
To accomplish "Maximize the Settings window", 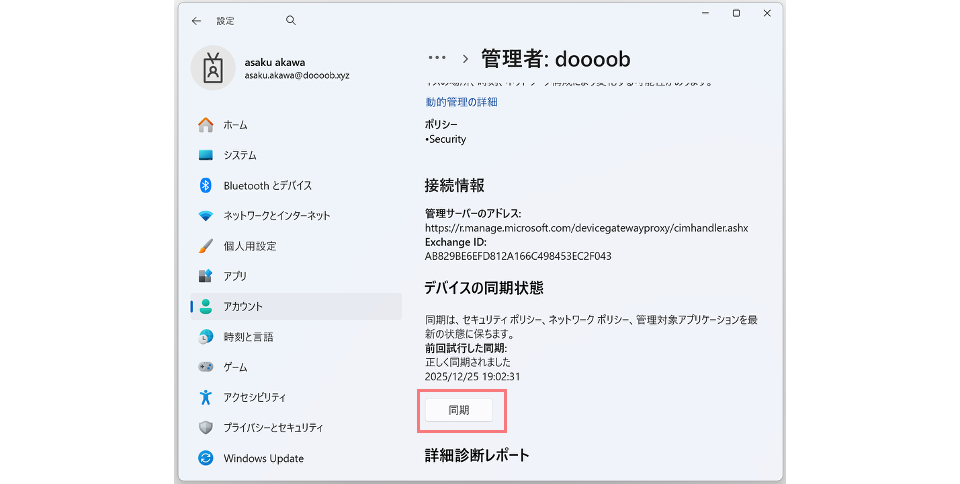I will point(736,13).
